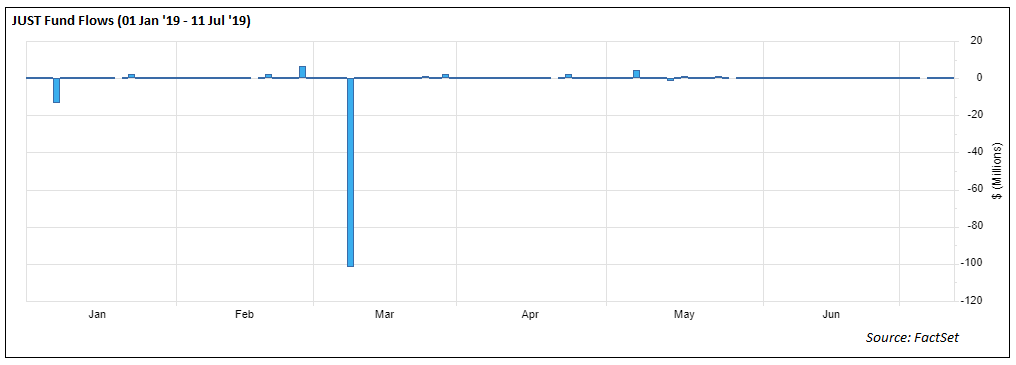Viewport: 1016px width, 365px height.
Task: Click the small late January inflow bar
Action: tap(132, 76)
